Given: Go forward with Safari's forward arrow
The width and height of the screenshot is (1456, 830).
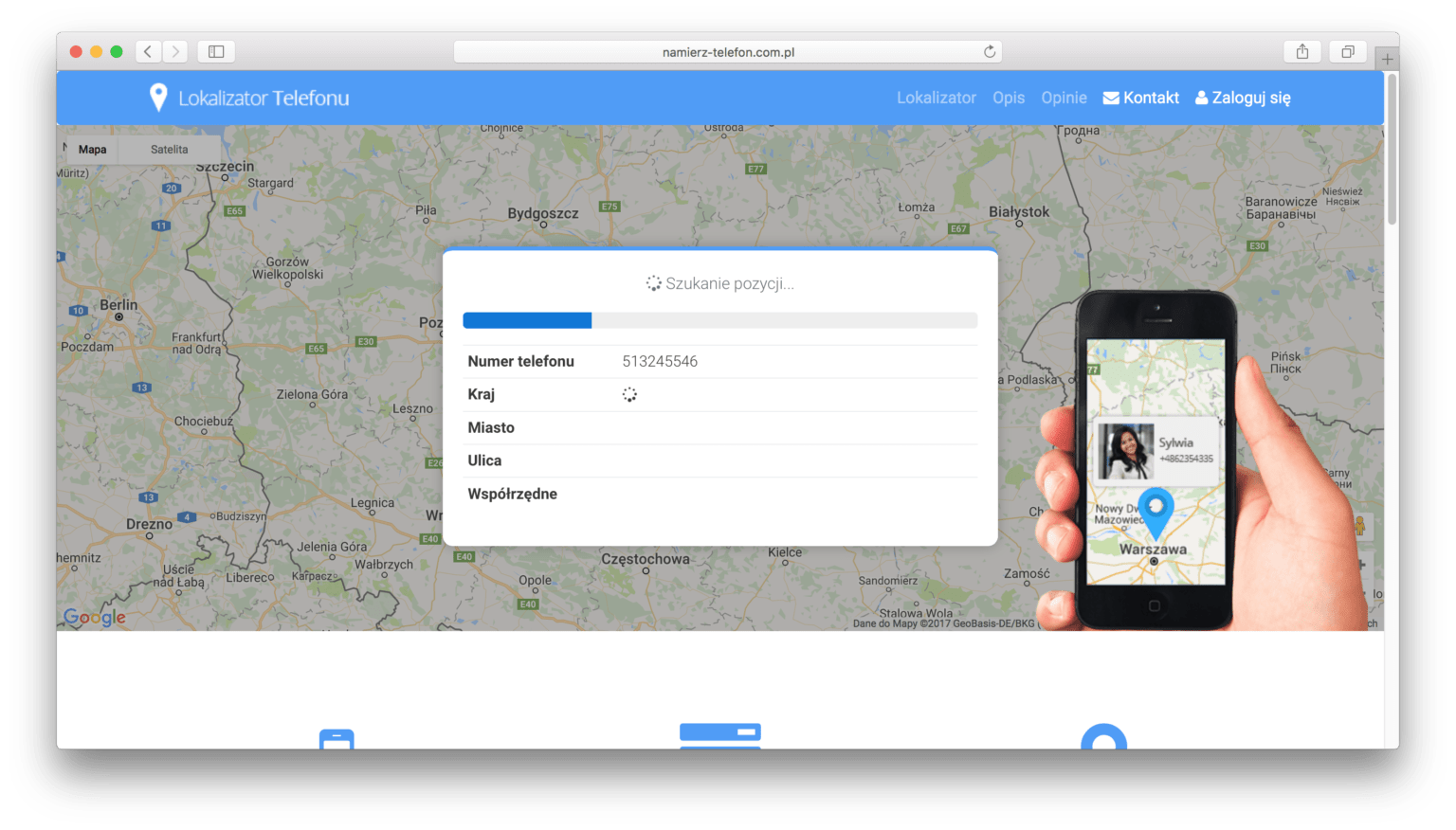Looking at the screenshot, I should pyautogui.click(x=175, y=51).
